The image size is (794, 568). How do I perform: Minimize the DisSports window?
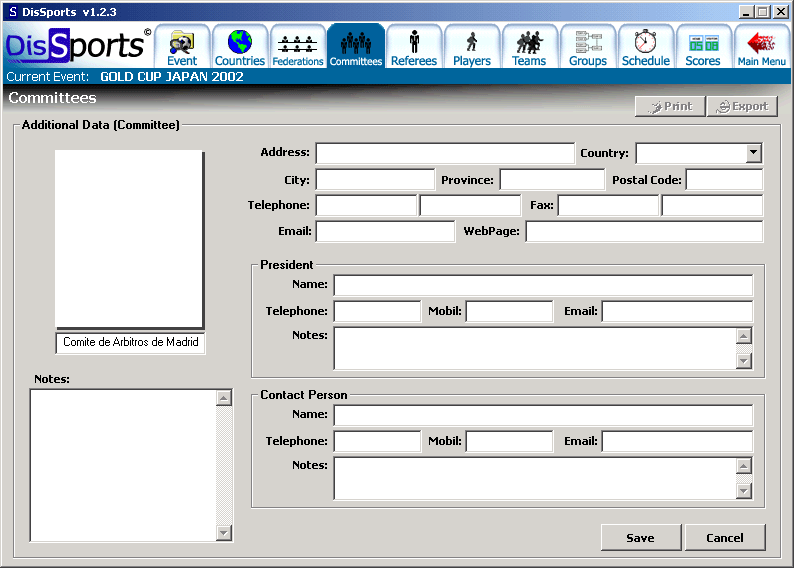[745, 12]
